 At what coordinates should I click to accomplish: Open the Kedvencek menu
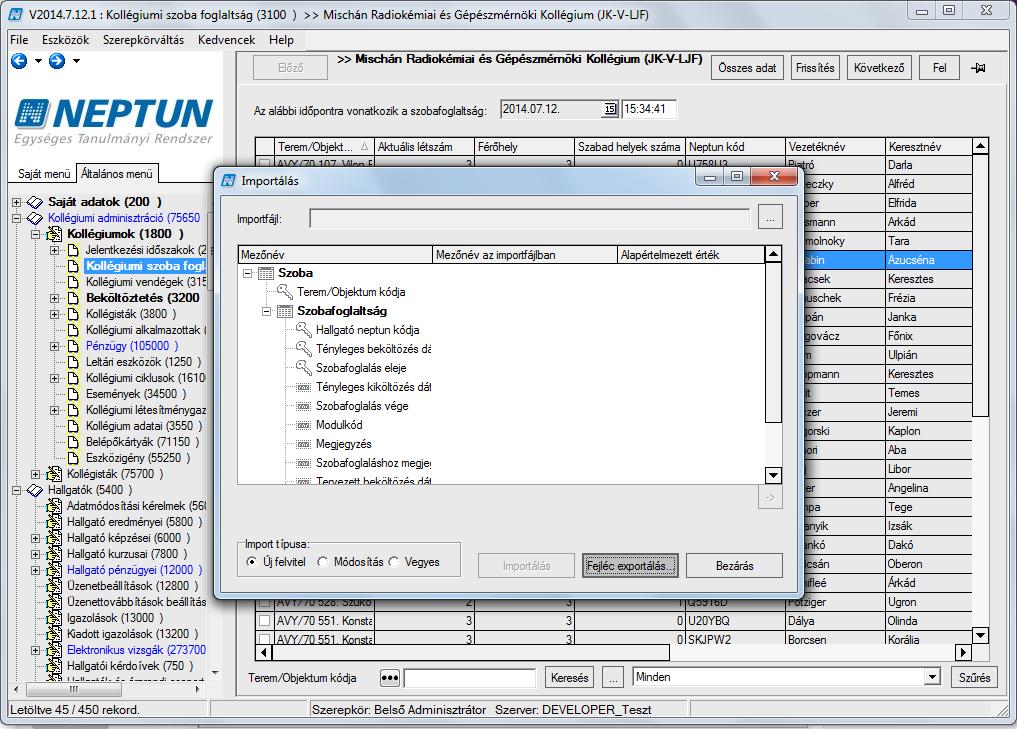point(226,40)
